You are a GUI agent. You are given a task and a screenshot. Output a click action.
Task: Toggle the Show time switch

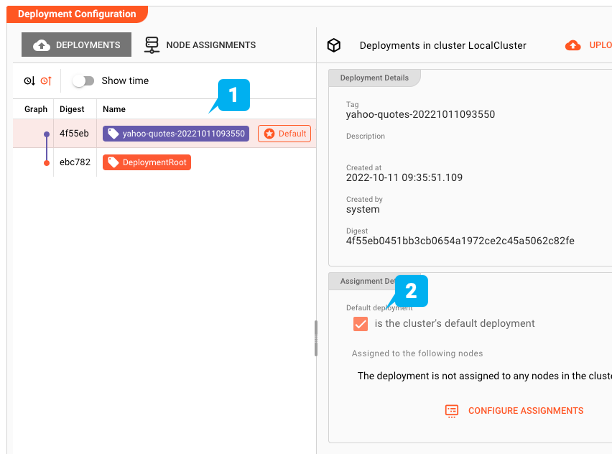click(83, 81)
